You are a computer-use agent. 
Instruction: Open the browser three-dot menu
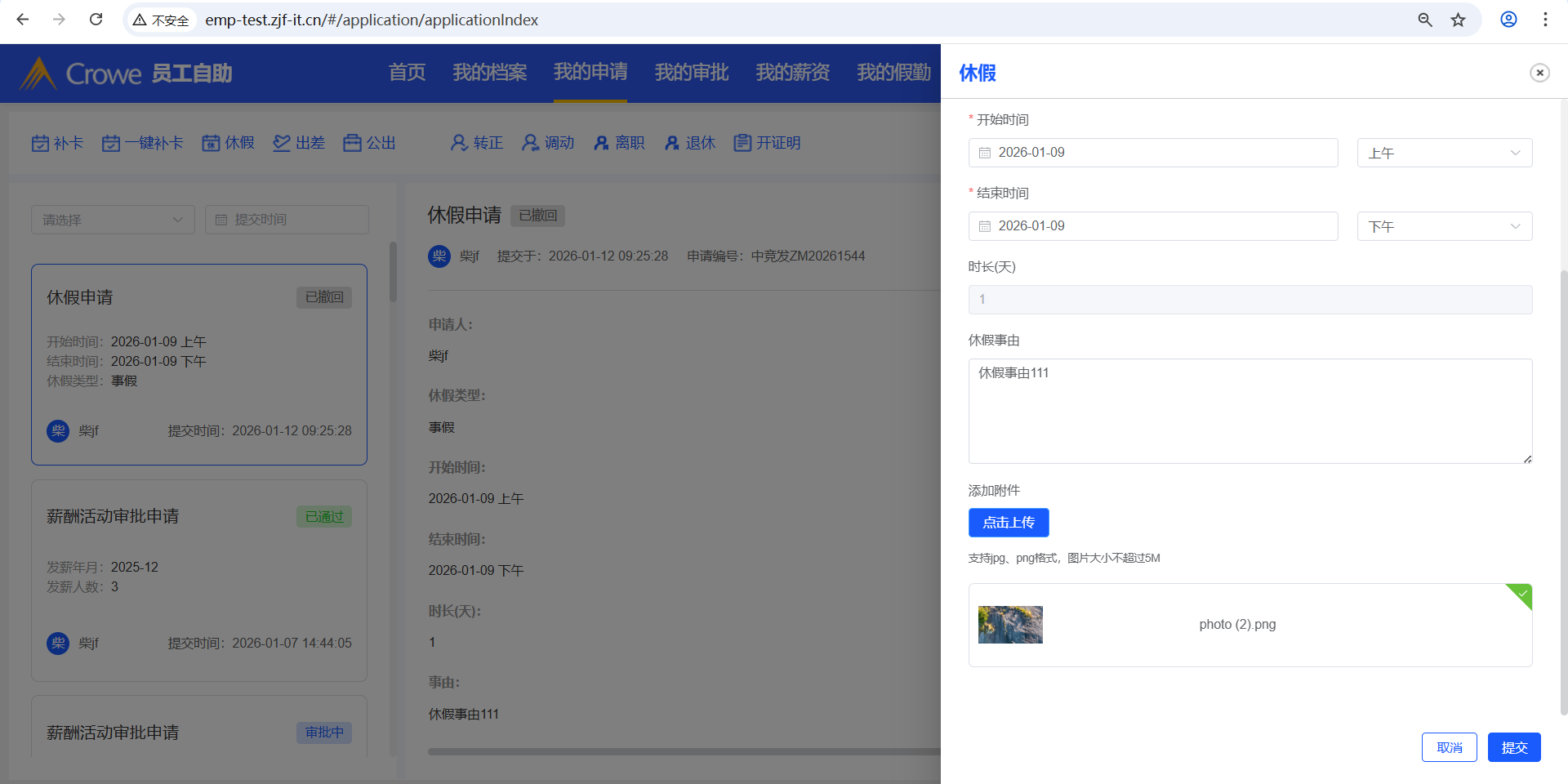pos(1545,20)
